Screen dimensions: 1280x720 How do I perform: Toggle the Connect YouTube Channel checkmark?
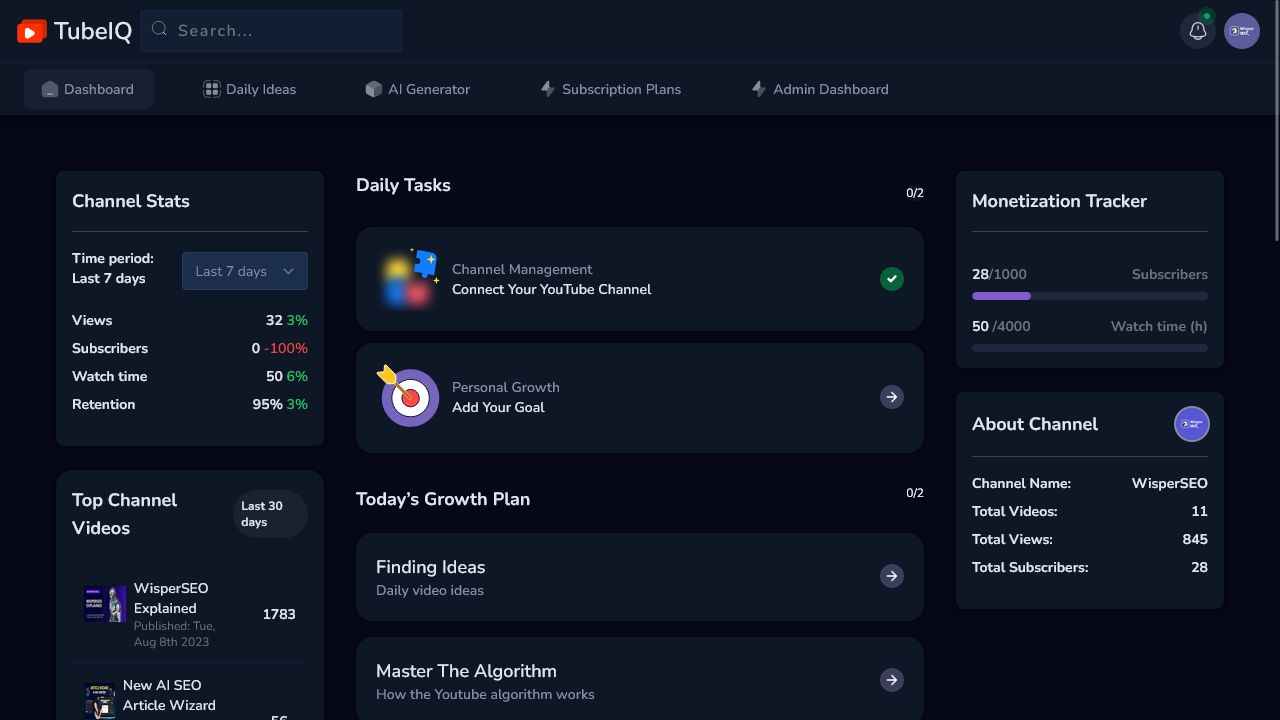point(891,279)
